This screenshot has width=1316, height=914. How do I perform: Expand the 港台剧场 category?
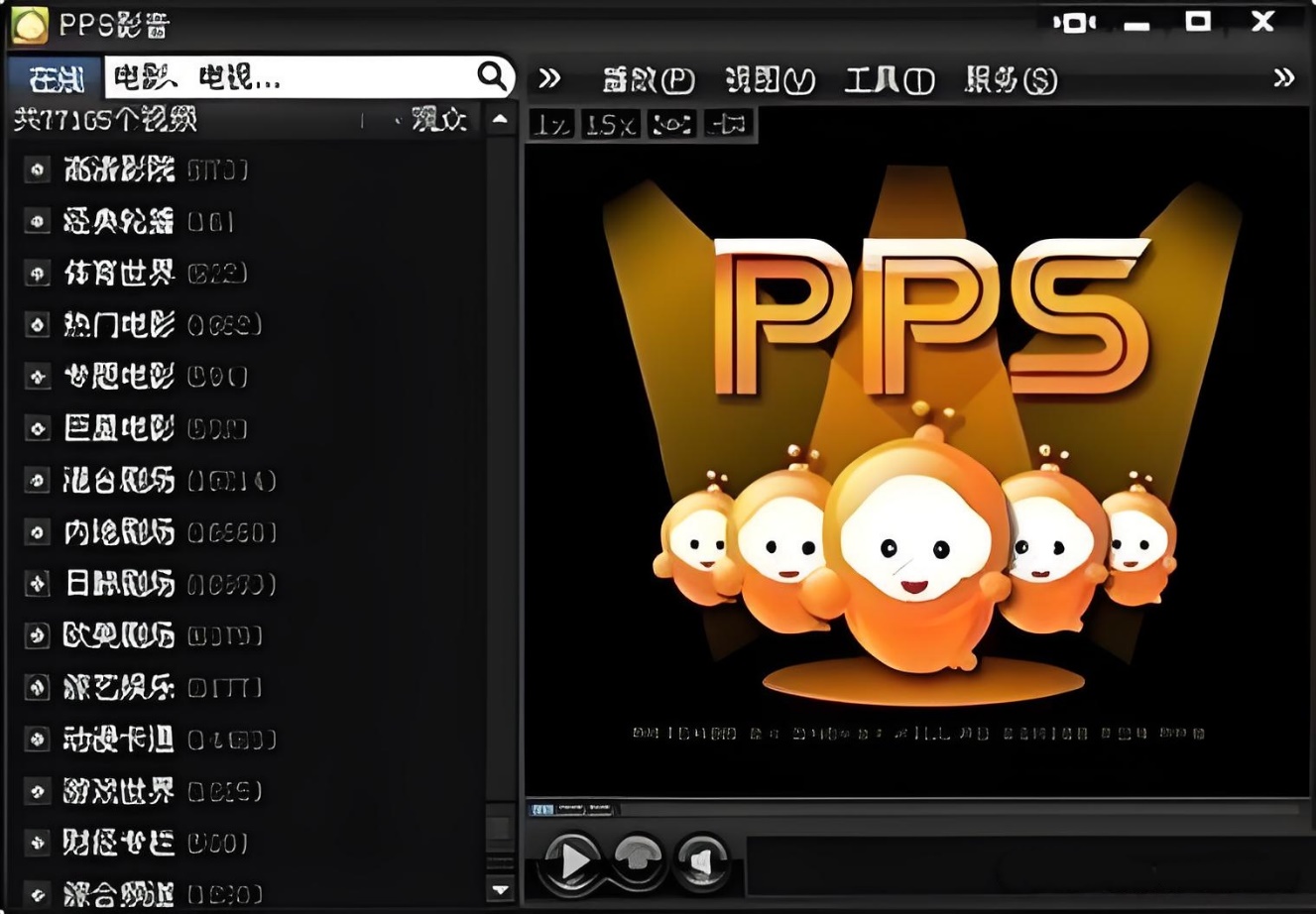(37, 481)
